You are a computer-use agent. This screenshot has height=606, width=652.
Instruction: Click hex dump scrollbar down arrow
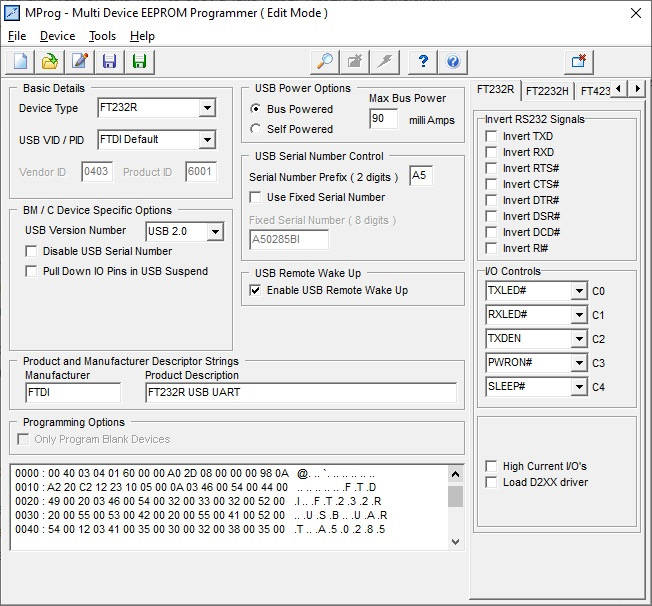455,542
